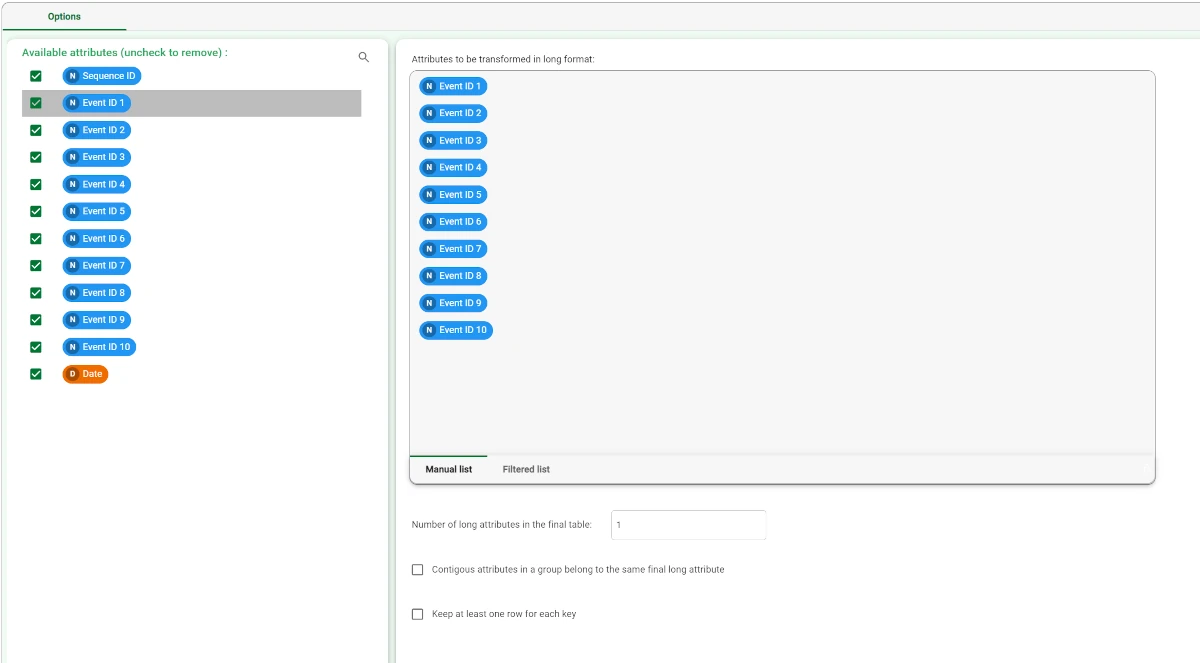The height and width of the screenshot is (663, 1200).
Task: Open the attribute search magnifier icon
Action: pyautogui.click(x=364, y=57)
